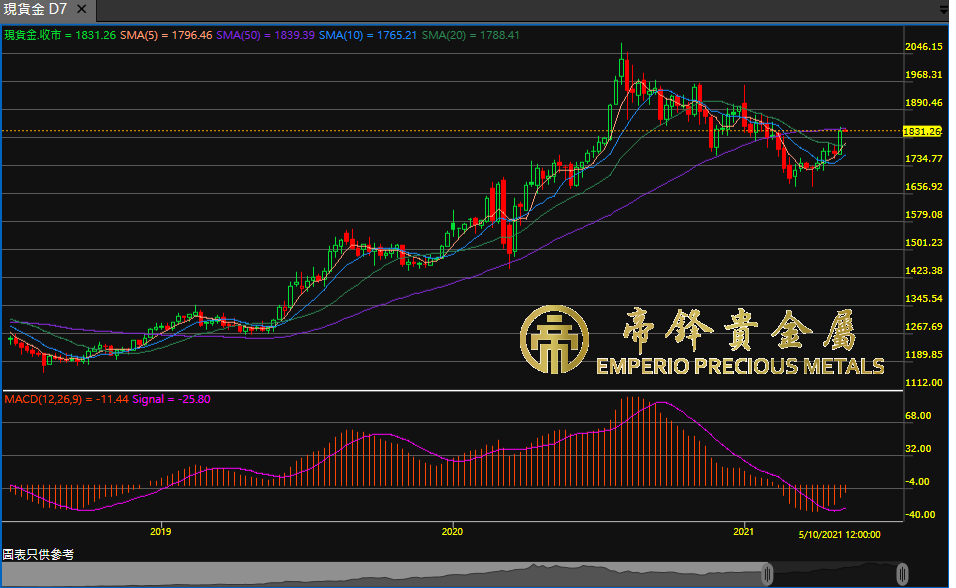Click the 1345.54 price axis label
Image resolution: width=956 pixels, height=588 pixels.
924,299
